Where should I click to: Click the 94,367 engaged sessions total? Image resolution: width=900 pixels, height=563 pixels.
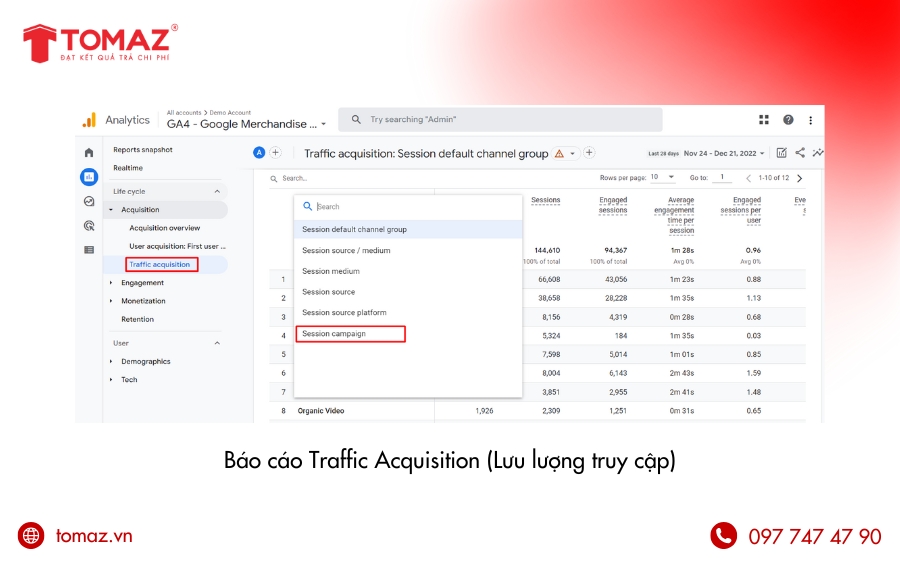[x=615, y=251]
